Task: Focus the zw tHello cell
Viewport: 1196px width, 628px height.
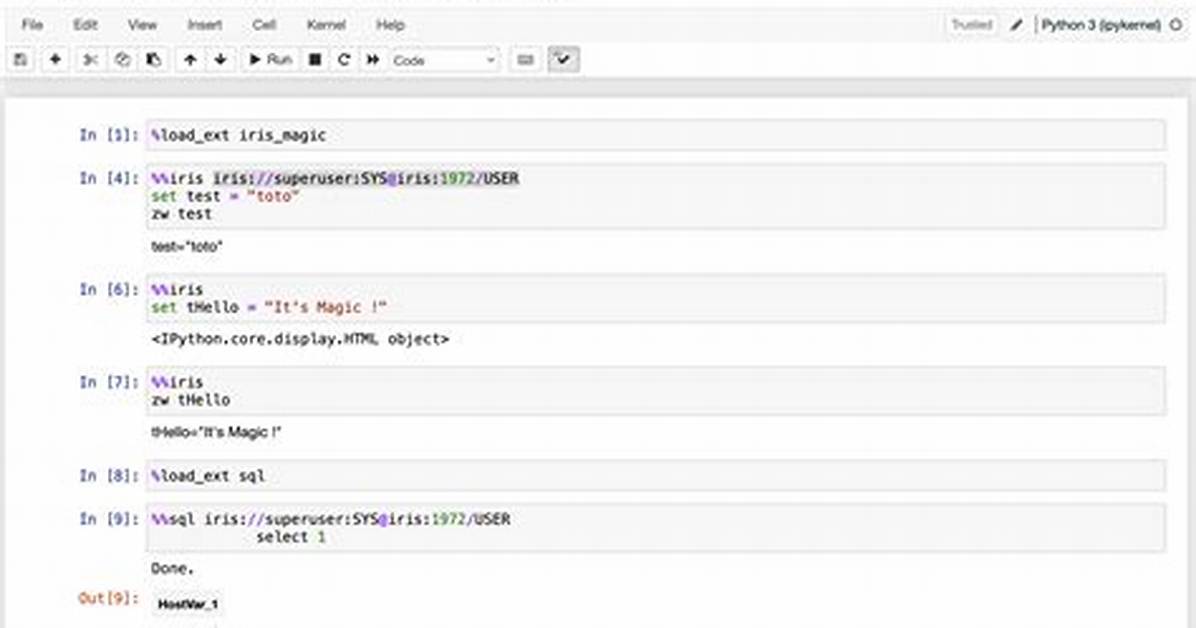Action: click(x=655, y=391)
